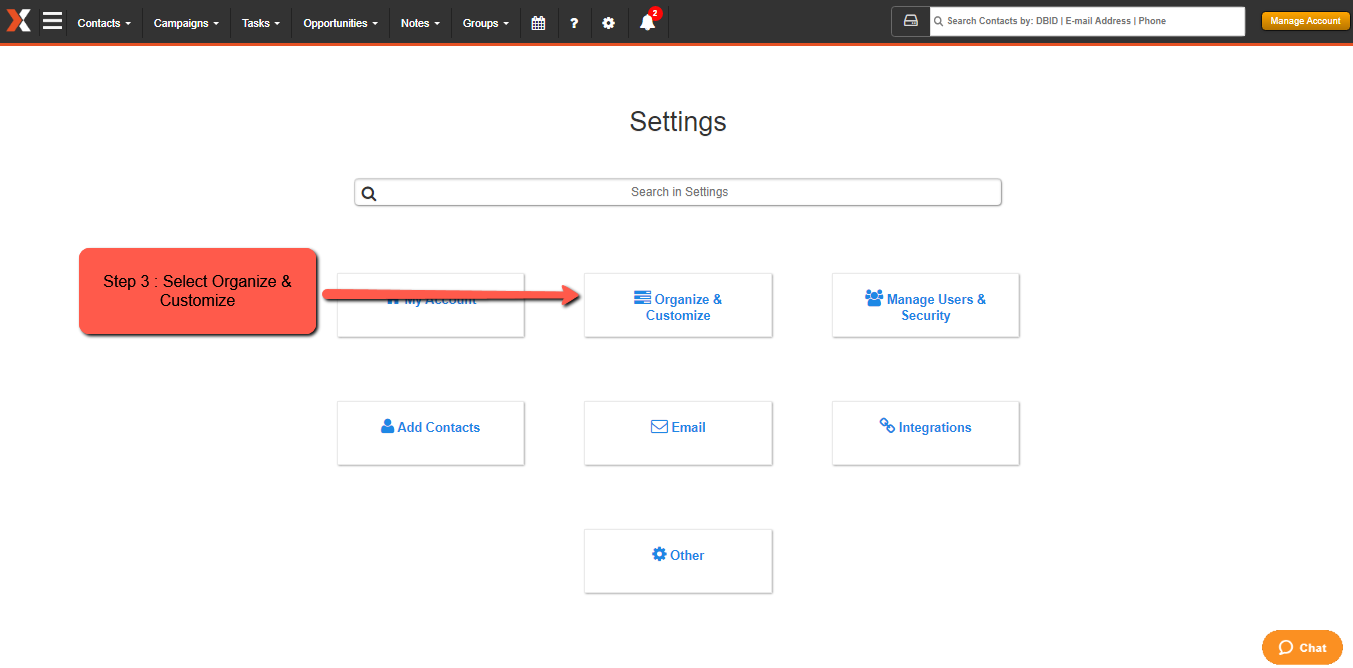Open Manage Users & Security settings
This screenshot has width=1353, height=668.
(926, 305)
